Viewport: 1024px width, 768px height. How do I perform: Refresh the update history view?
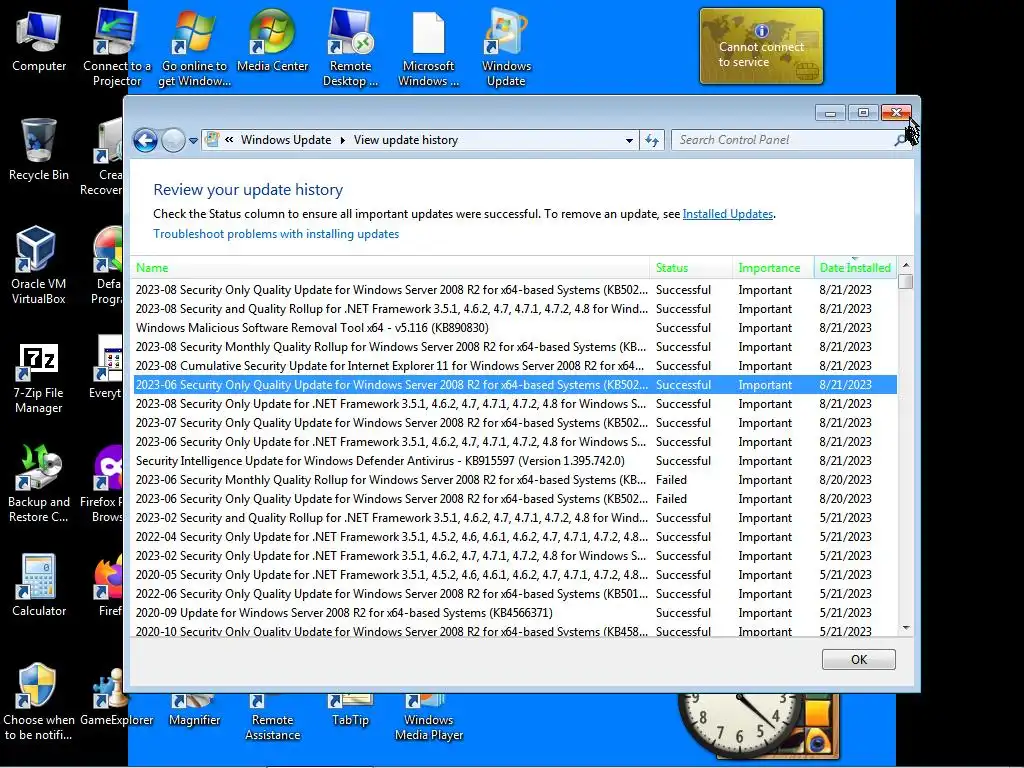coord(652,140)
